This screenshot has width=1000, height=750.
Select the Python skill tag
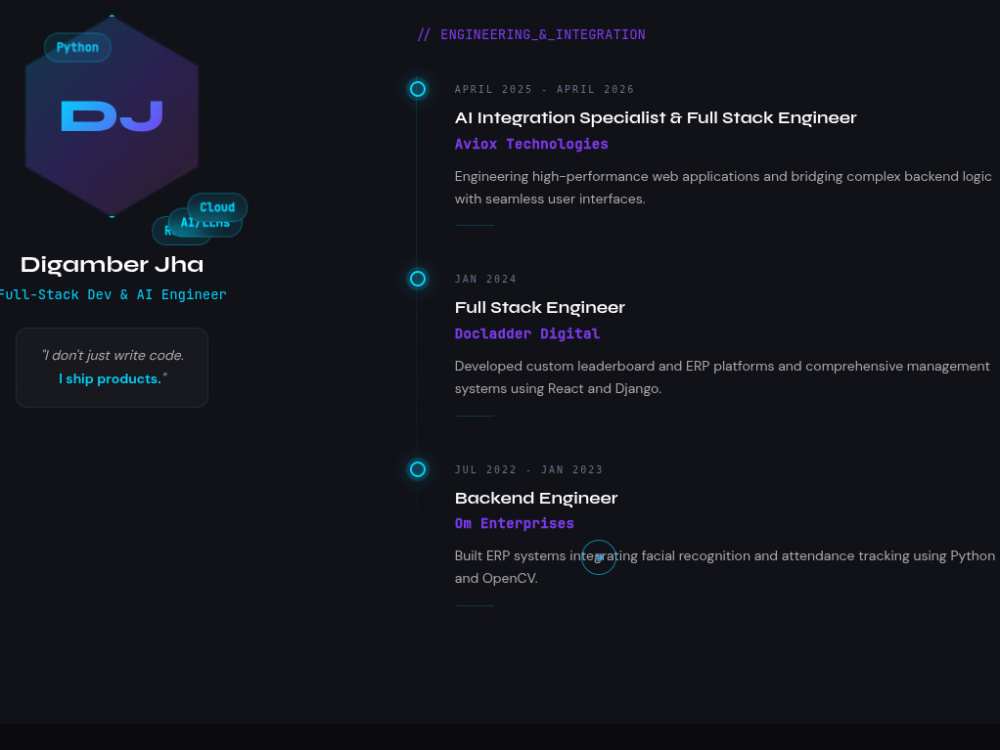77,47
